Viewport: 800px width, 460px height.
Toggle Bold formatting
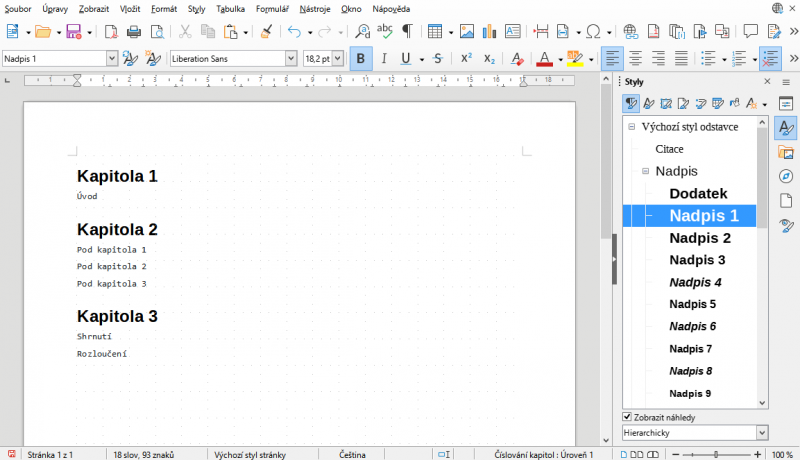point(361,59)
